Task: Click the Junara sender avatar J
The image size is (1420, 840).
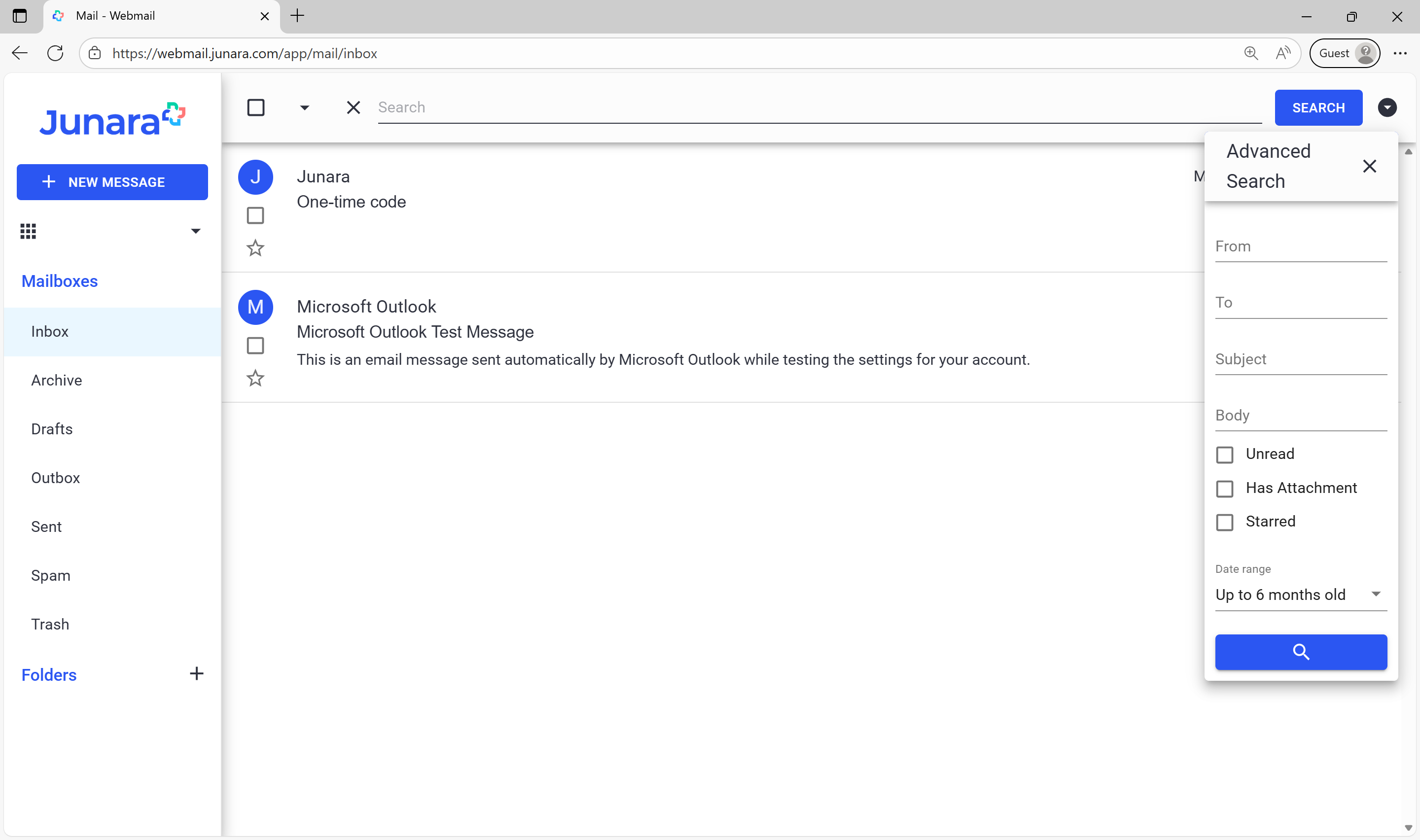Action: (255, 177)
